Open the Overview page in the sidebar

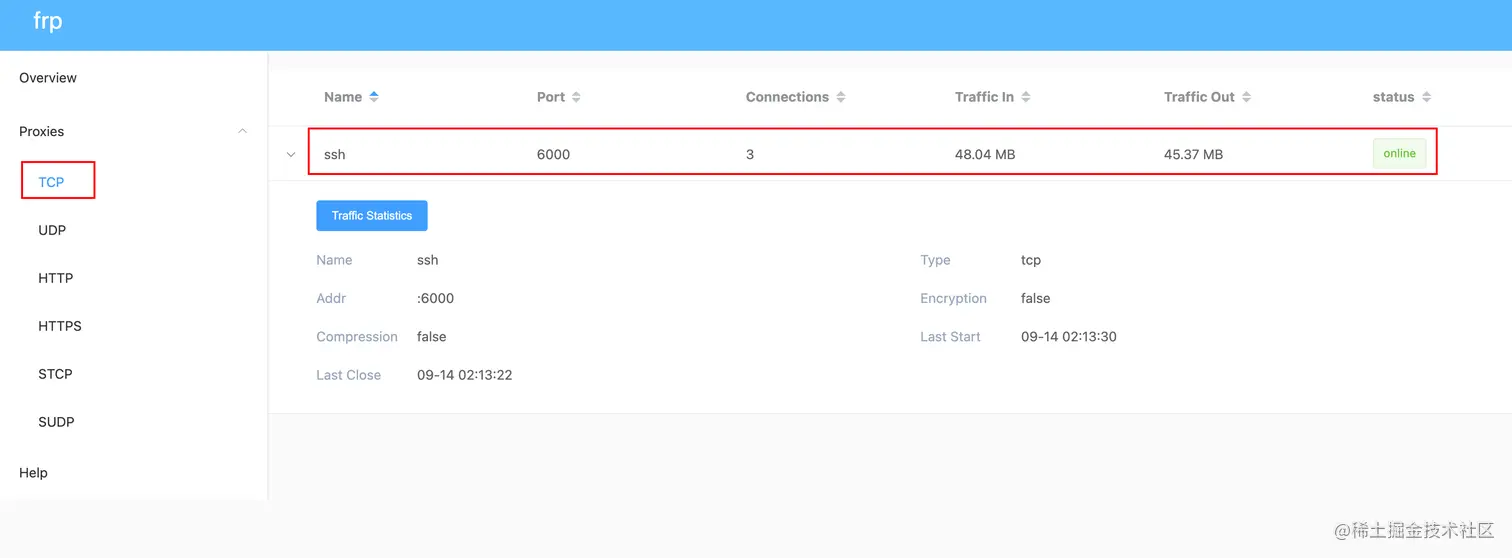[x=48, y=77]
